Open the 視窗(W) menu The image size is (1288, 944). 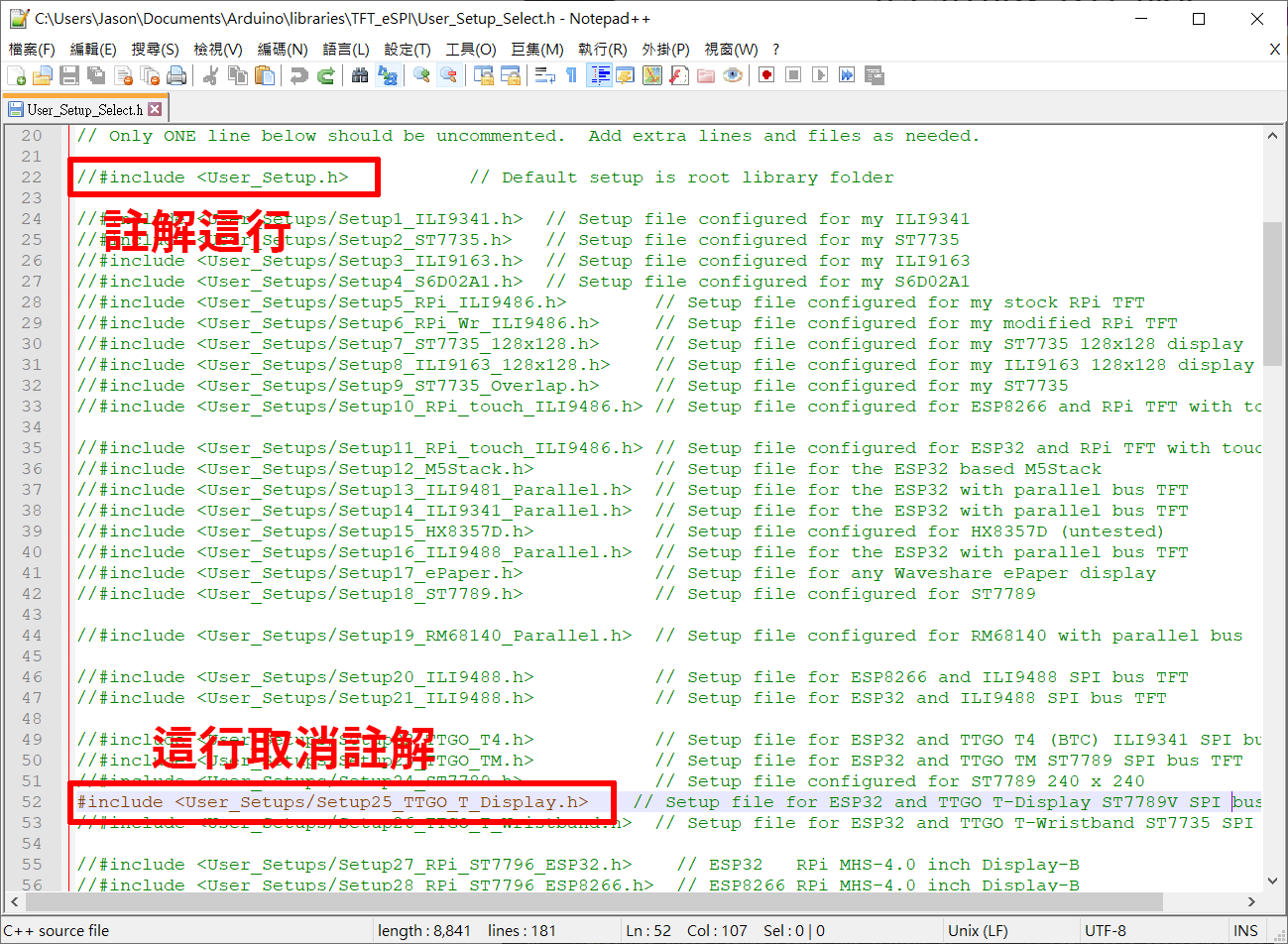(731, 49)
